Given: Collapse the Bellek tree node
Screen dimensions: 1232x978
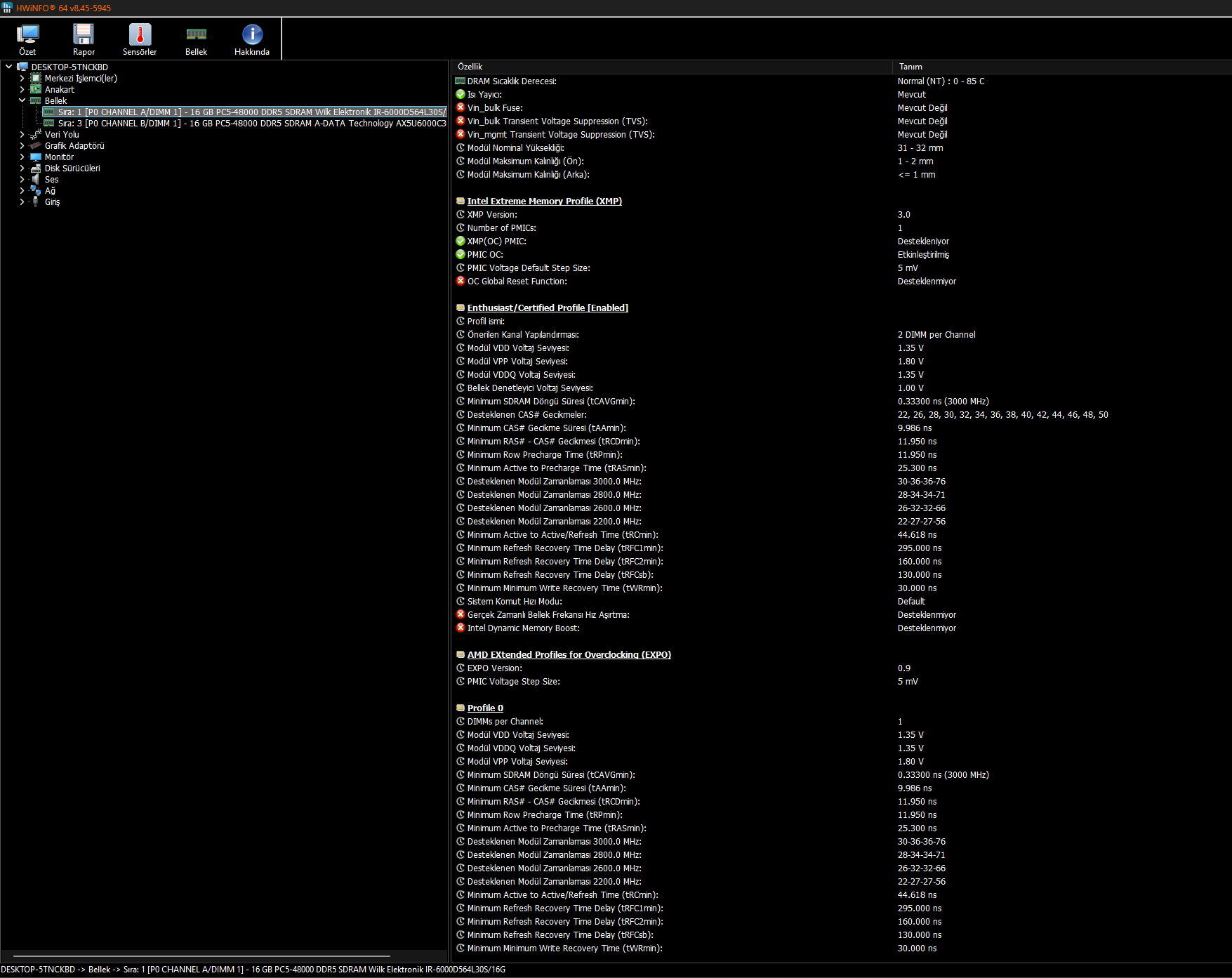Looking at the screenshot, I should click(x=22, y=101).
